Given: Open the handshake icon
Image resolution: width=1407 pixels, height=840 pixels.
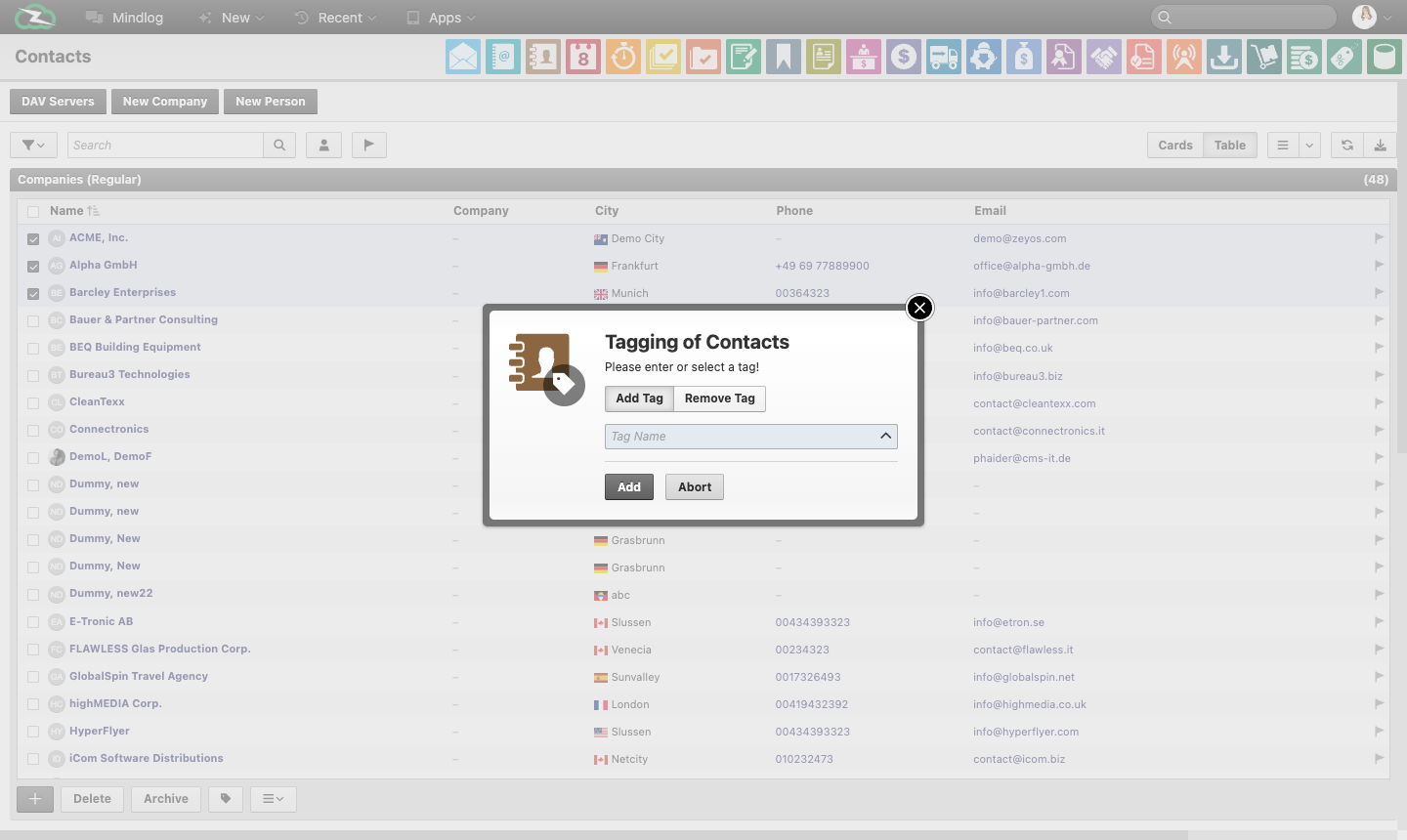Looking at the screenshot, I should pyautogui.click(x=1104, y=57).
